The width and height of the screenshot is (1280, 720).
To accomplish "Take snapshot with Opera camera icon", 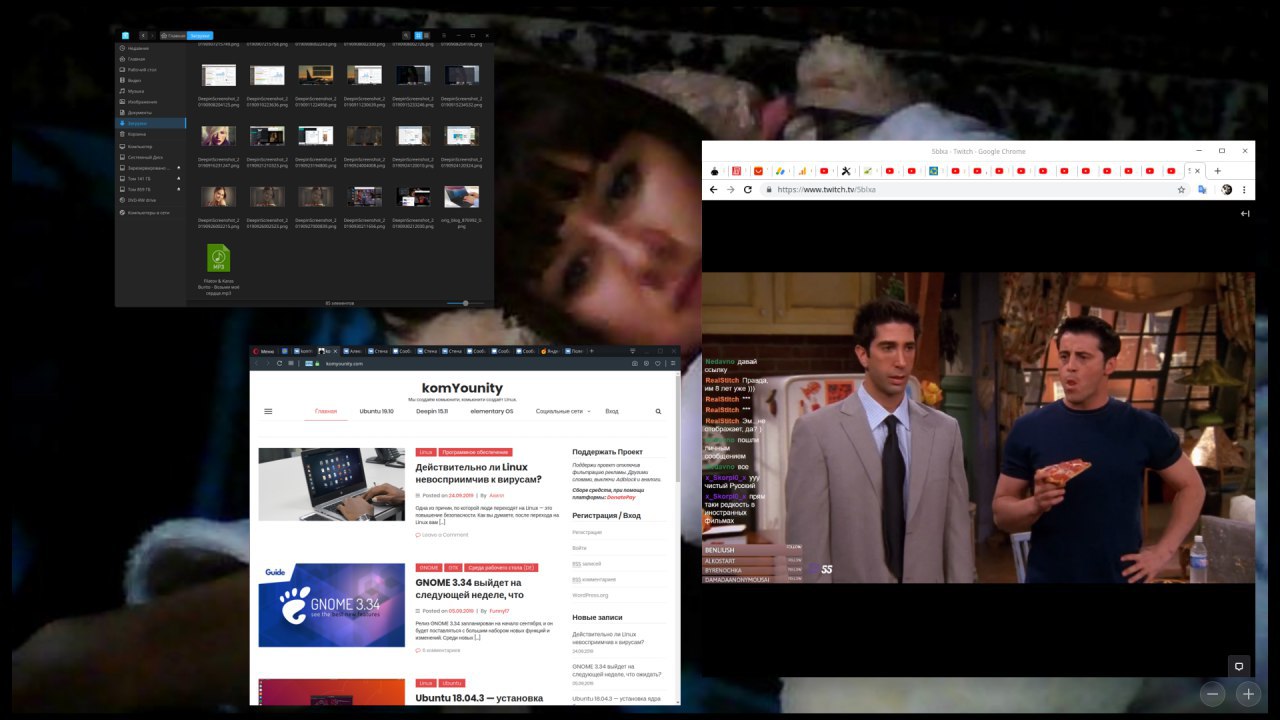I will coord(635,364).
